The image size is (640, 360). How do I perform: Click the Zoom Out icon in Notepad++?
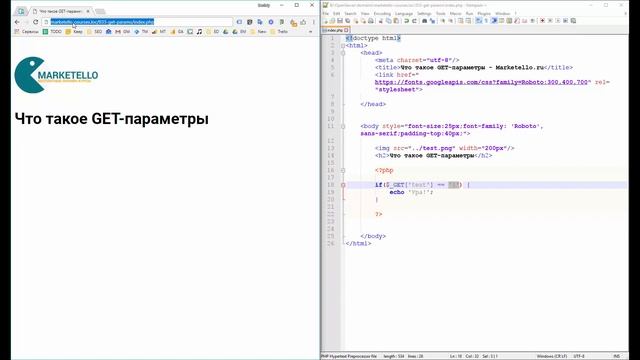(451, 21)
